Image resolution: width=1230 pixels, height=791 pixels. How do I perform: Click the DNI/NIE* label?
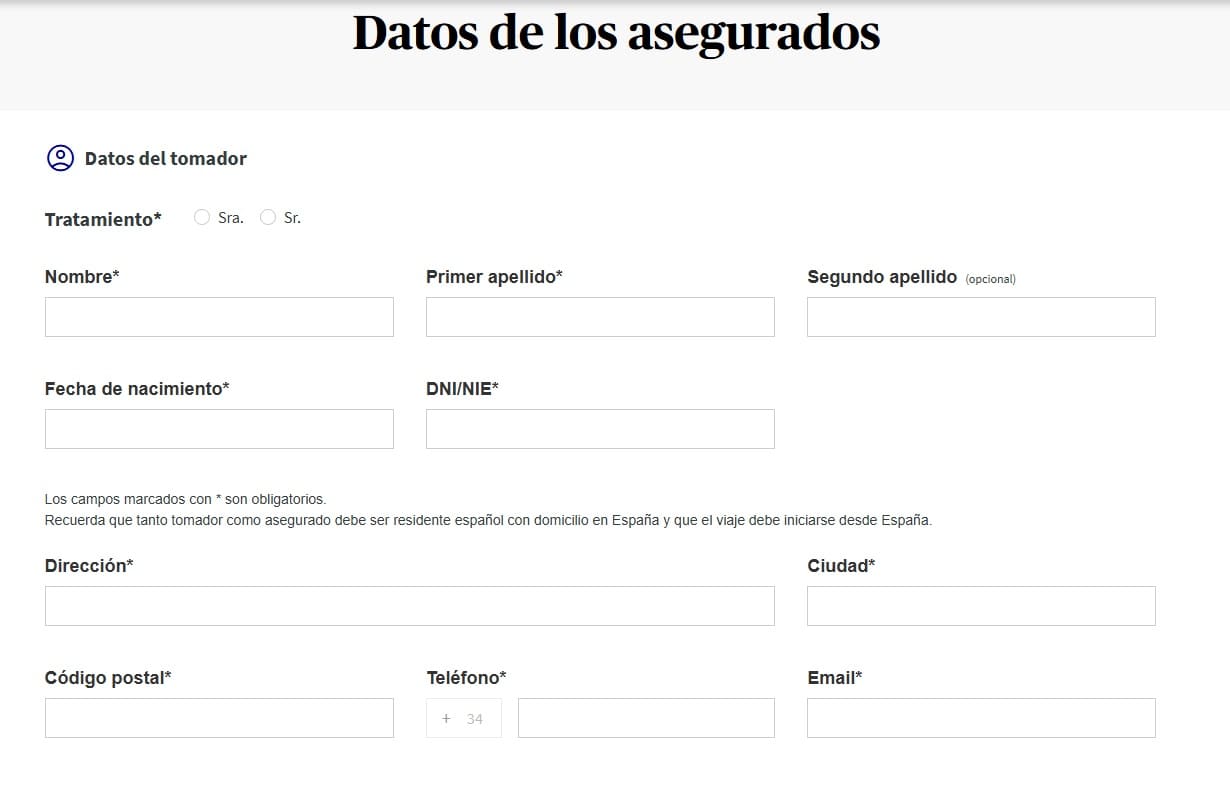[462, 388]
